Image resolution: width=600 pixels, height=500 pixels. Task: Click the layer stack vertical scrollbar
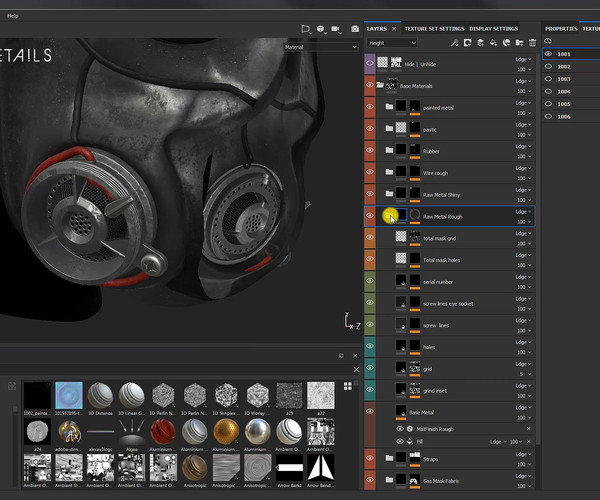pos(538,249)
